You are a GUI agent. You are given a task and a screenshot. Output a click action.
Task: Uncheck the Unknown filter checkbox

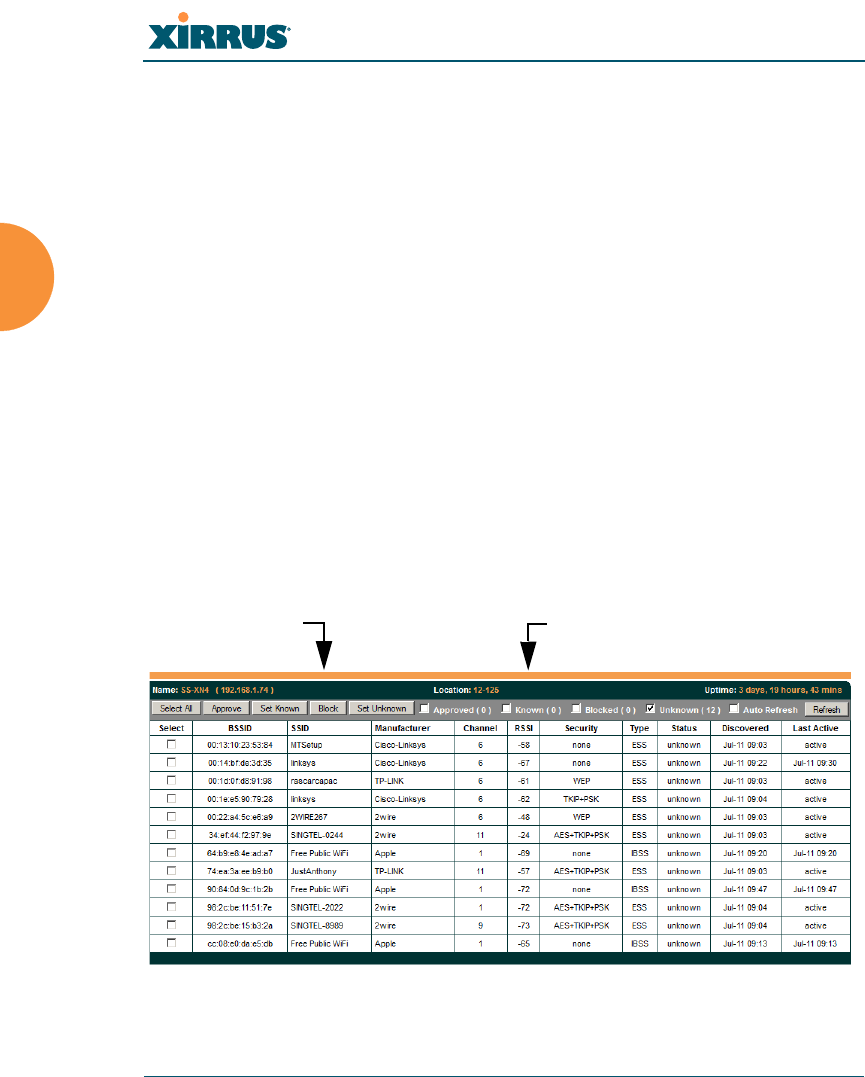(650, 708)
